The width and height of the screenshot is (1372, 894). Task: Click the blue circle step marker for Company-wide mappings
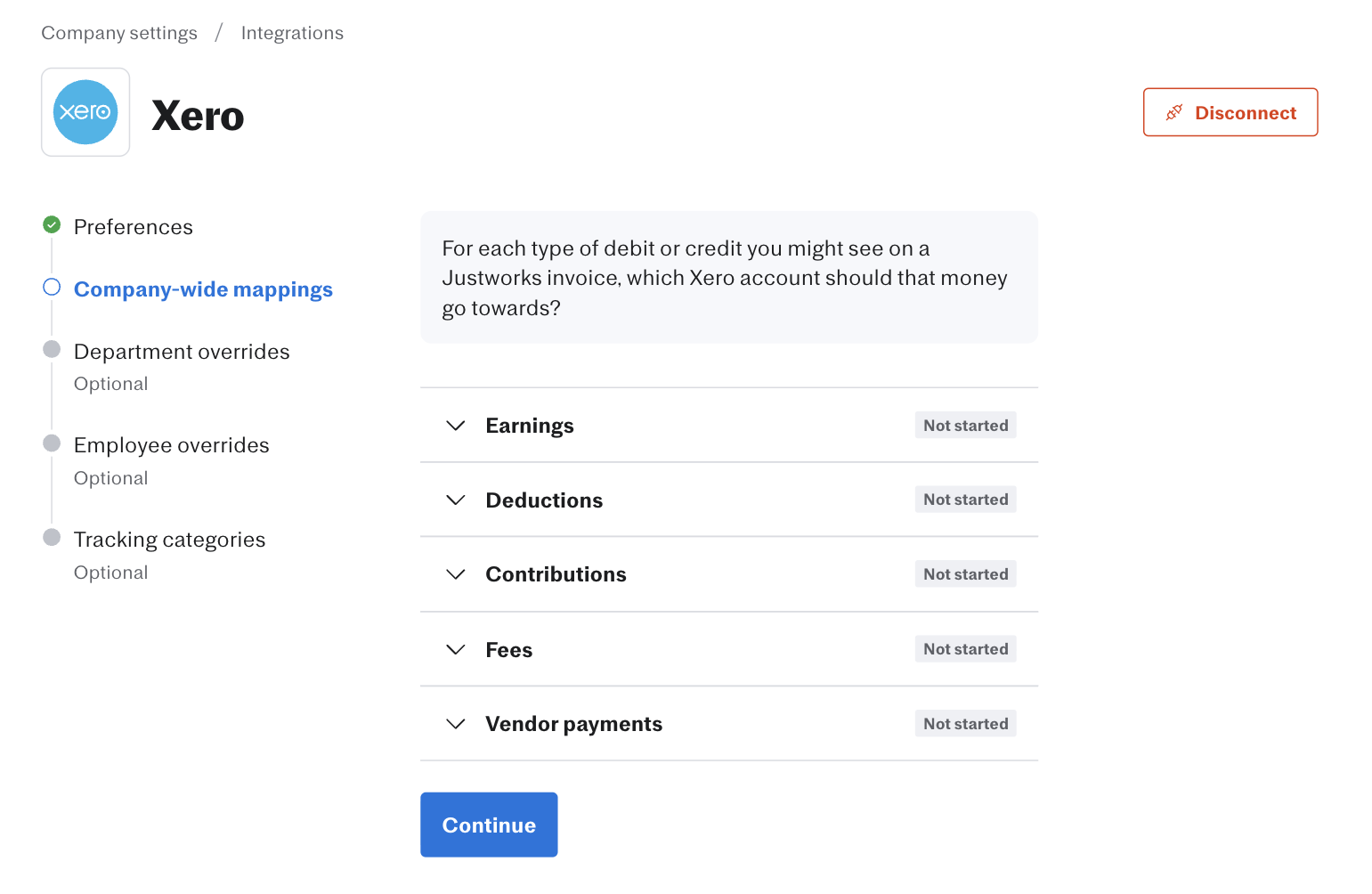point(52,287)
